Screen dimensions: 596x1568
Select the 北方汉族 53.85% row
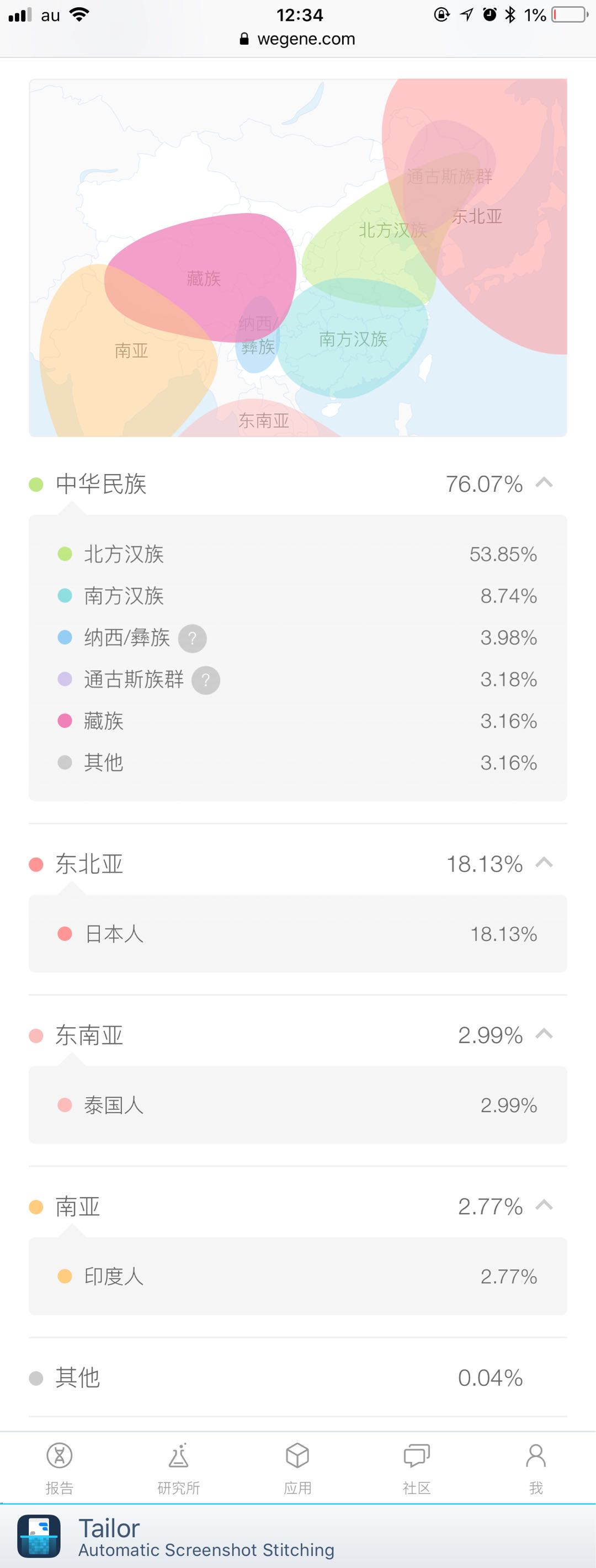tap(297, 554)
